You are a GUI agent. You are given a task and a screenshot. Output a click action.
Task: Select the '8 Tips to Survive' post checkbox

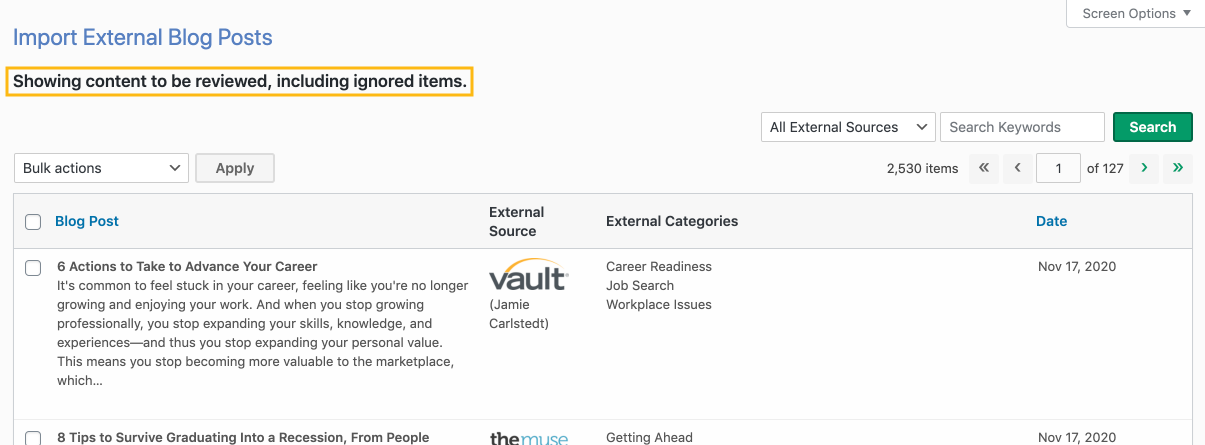[33, 438]
